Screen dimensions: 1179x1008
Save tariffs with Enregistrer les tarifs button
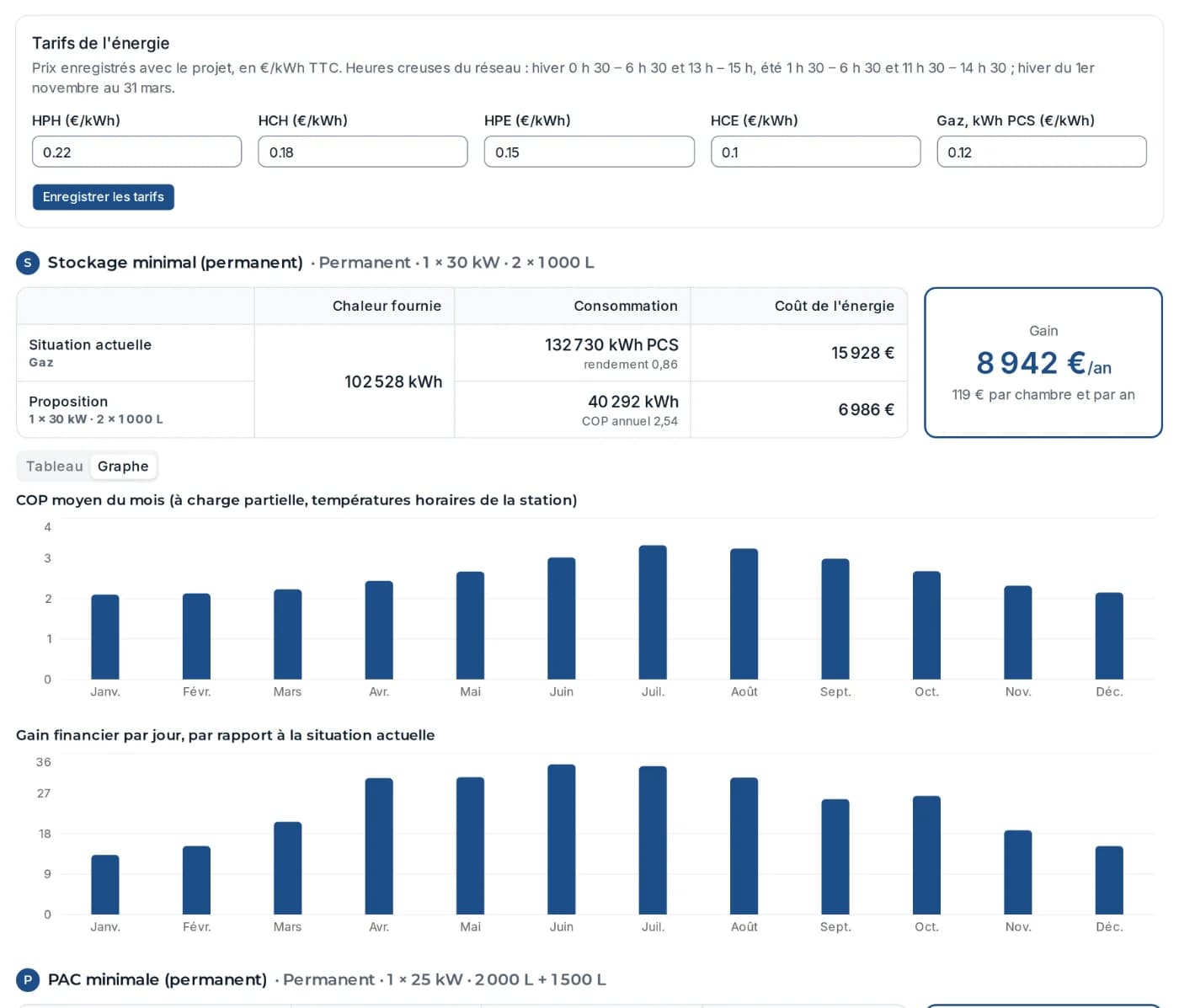click(x=104, y=197)
